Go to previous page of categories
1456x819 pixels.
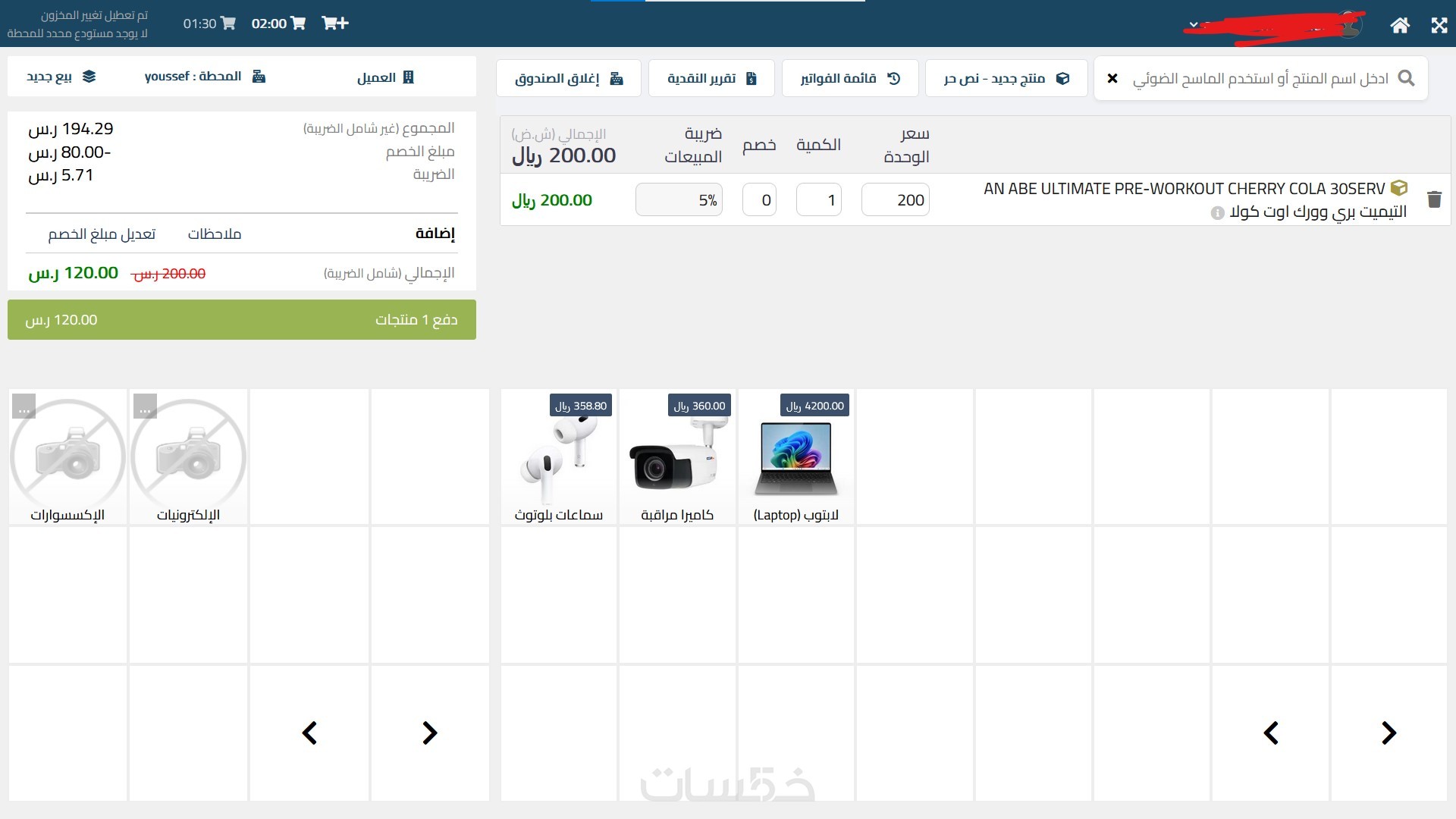point(309,733)
